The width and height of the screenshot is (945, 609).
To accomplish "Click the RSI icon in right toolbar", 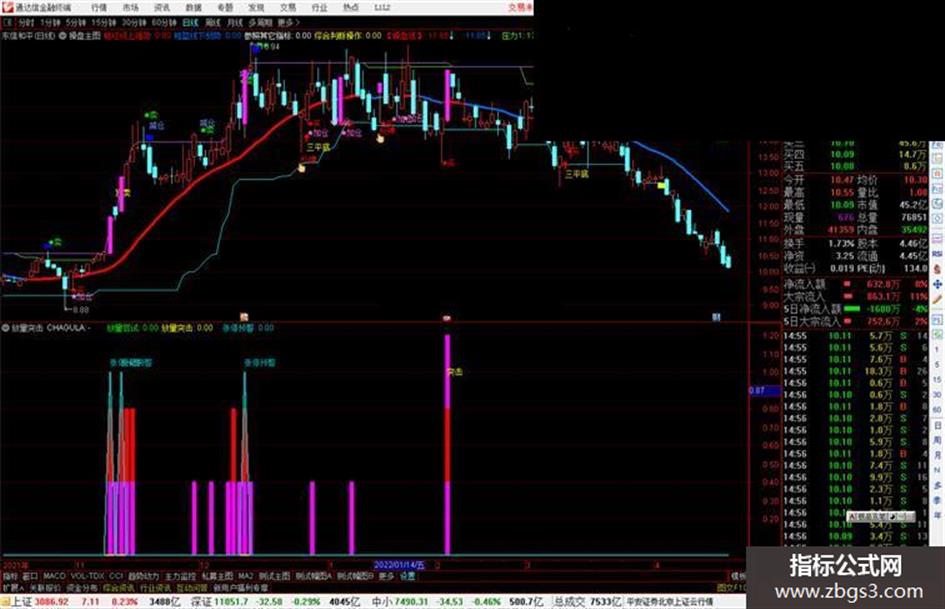I will click(937, 253).
